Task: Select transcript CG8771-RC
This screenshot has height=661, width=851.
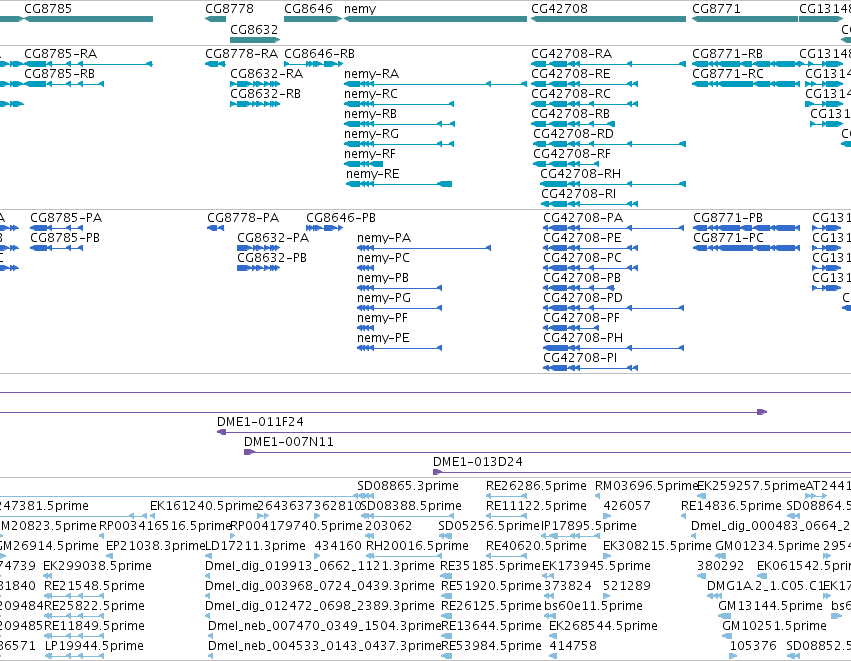Action: click(x=746, y=84)
